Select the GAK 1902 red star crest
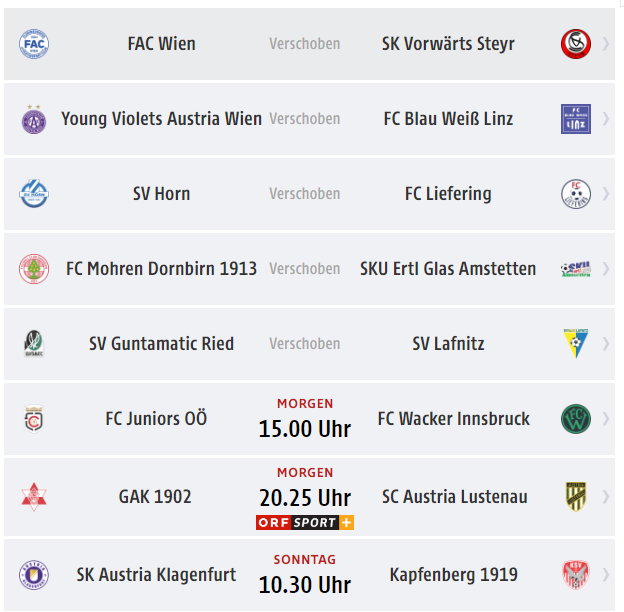624x612 pixels. 34,497
